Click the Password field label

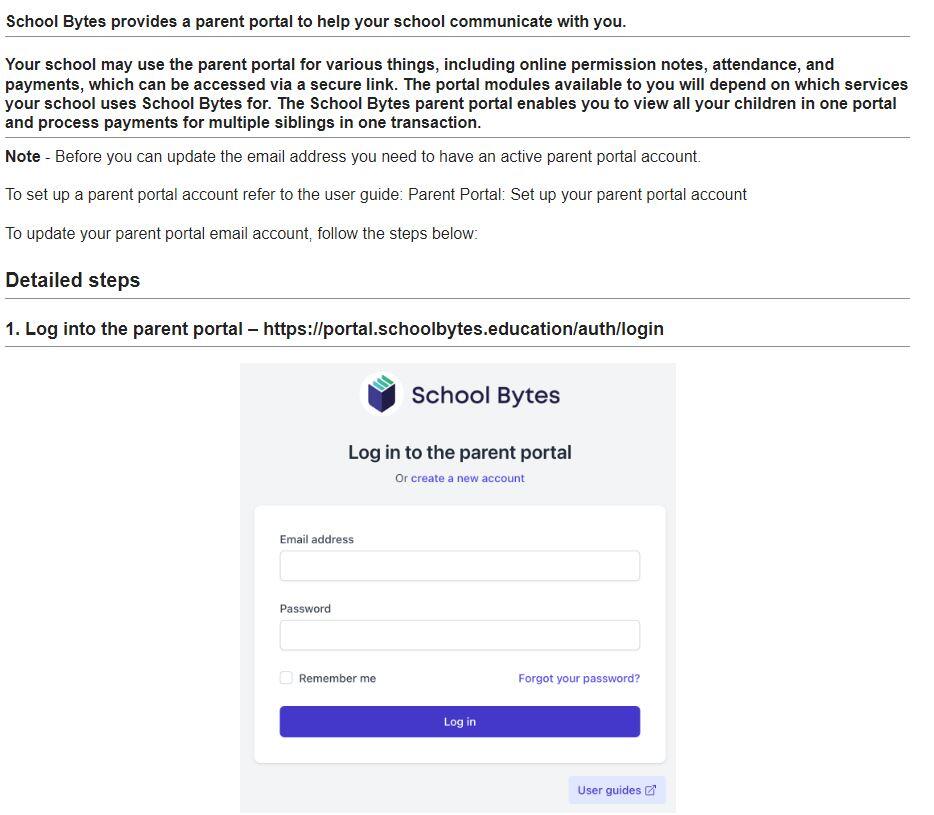click(305, 608)
